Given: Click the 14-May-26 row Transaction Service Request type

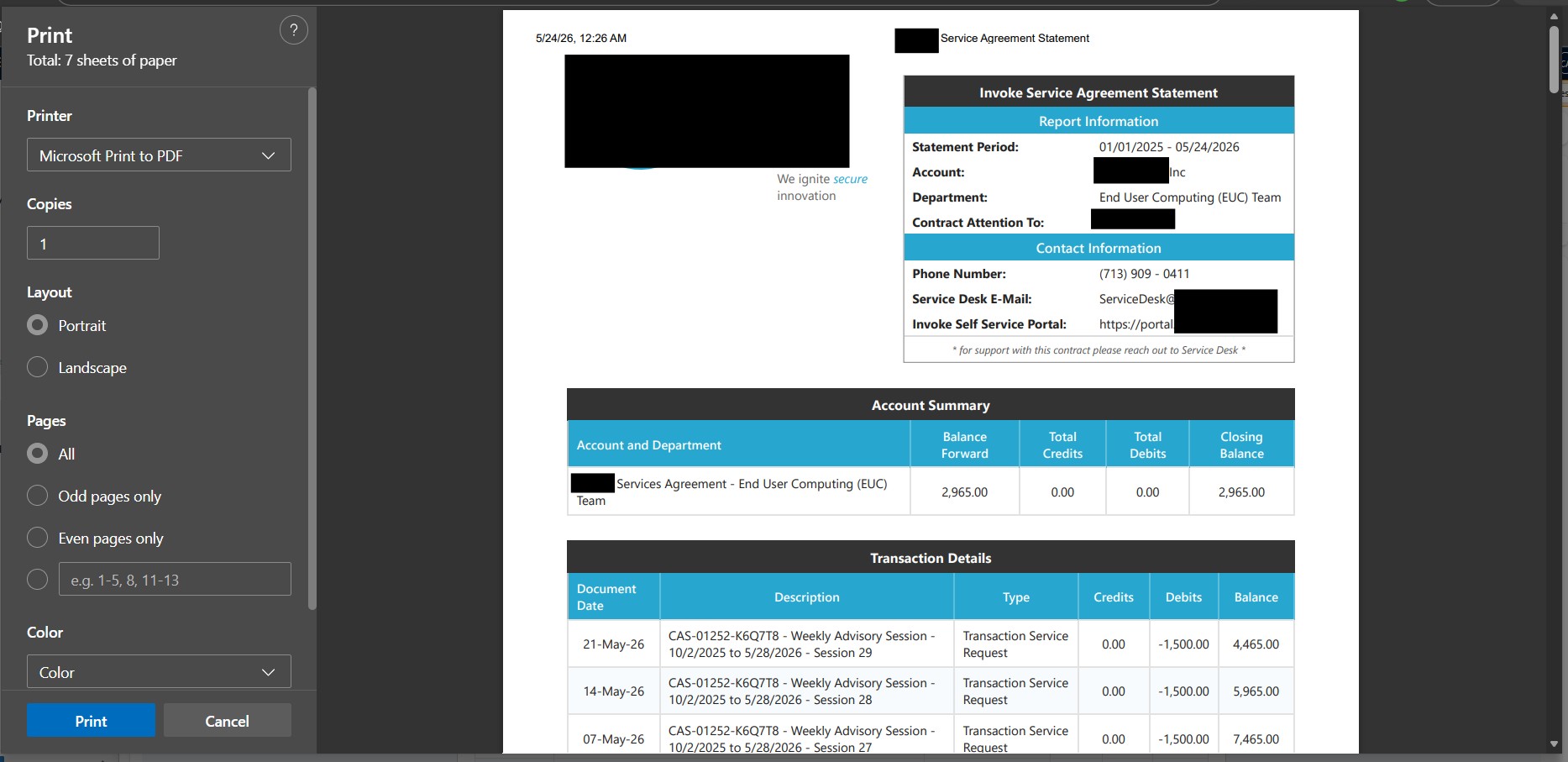Looking at the screenshot, I should [1015, 691].
